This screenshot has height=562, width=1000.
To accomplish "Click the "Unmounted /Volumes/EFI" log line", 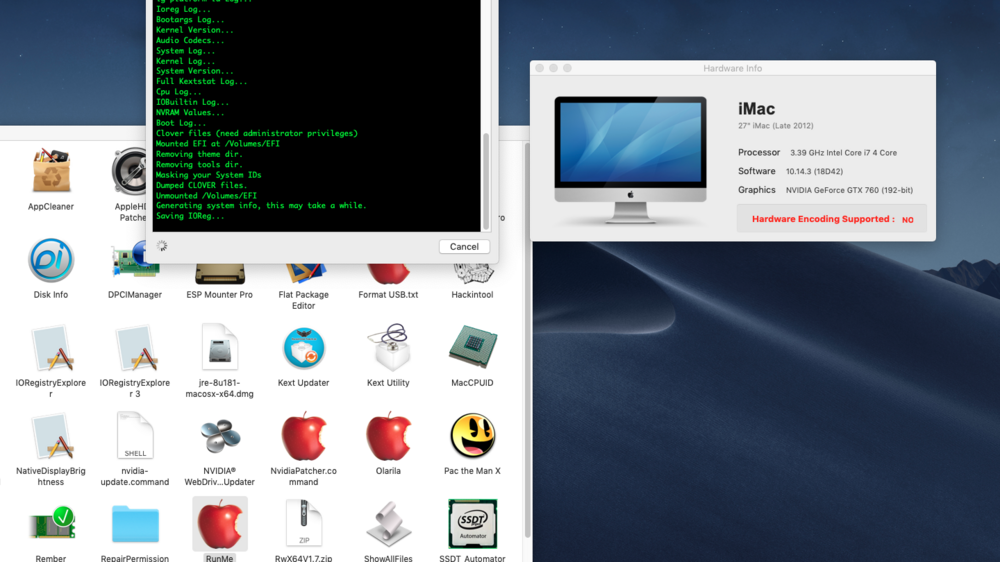I will [x=207, y=195].
